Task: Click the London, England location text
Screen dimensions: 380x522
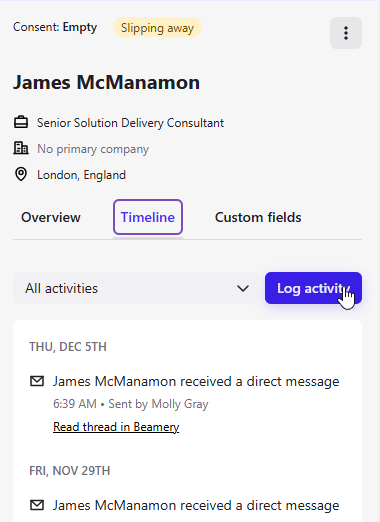Action: (81, 175)
